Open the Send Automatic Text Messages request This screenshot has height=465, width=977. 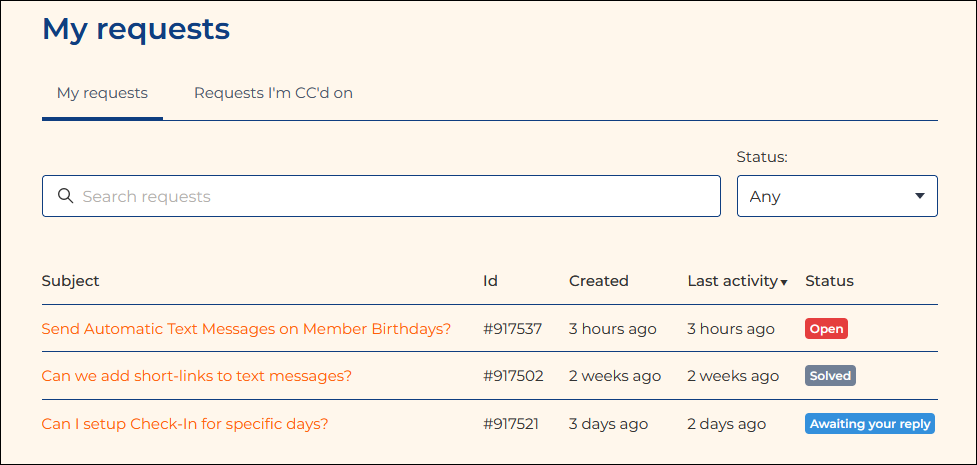tap(246, 329)
